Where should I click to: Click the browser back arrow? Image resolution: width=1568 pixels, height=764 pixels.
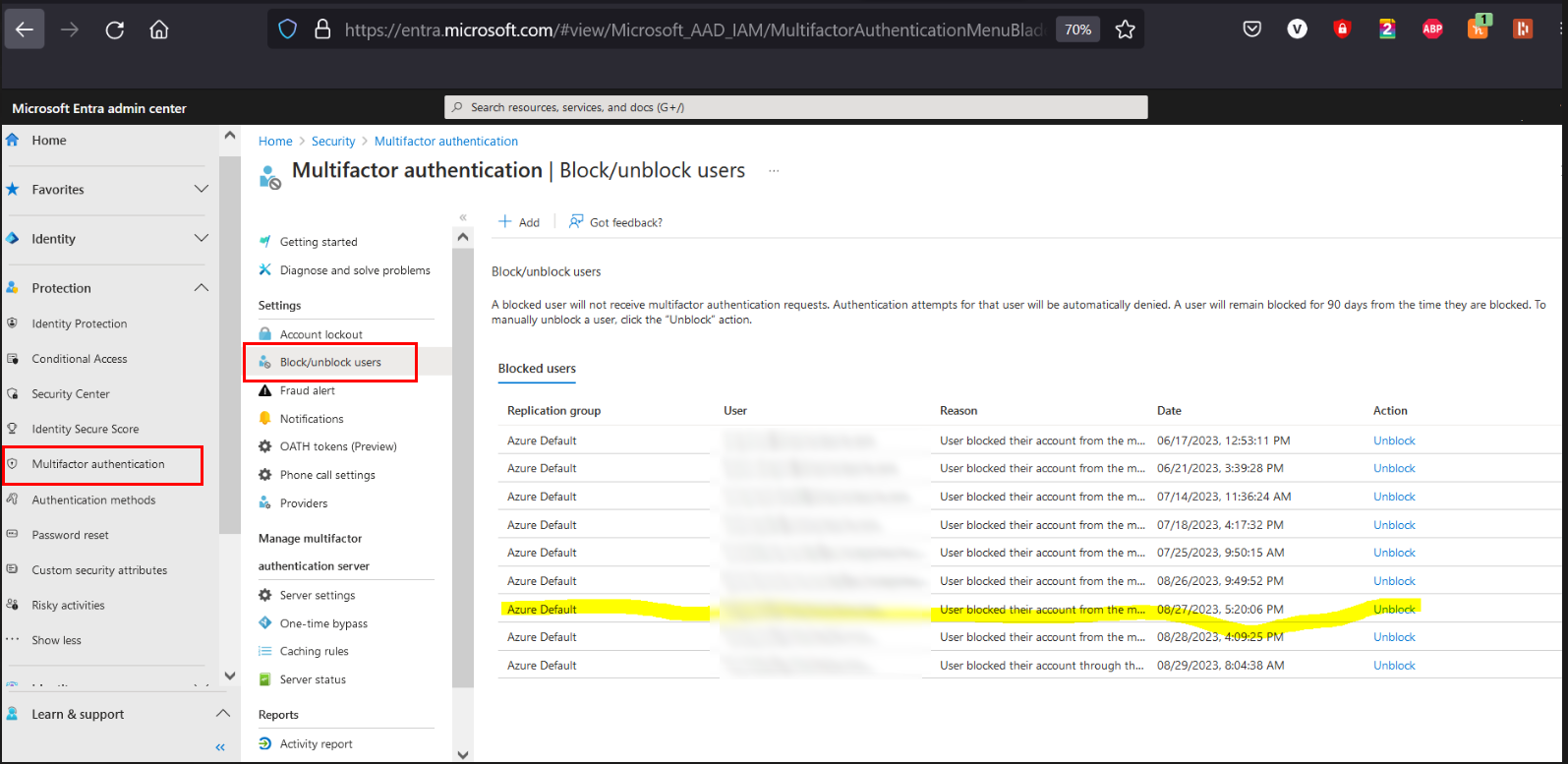(x=25, y=29)
